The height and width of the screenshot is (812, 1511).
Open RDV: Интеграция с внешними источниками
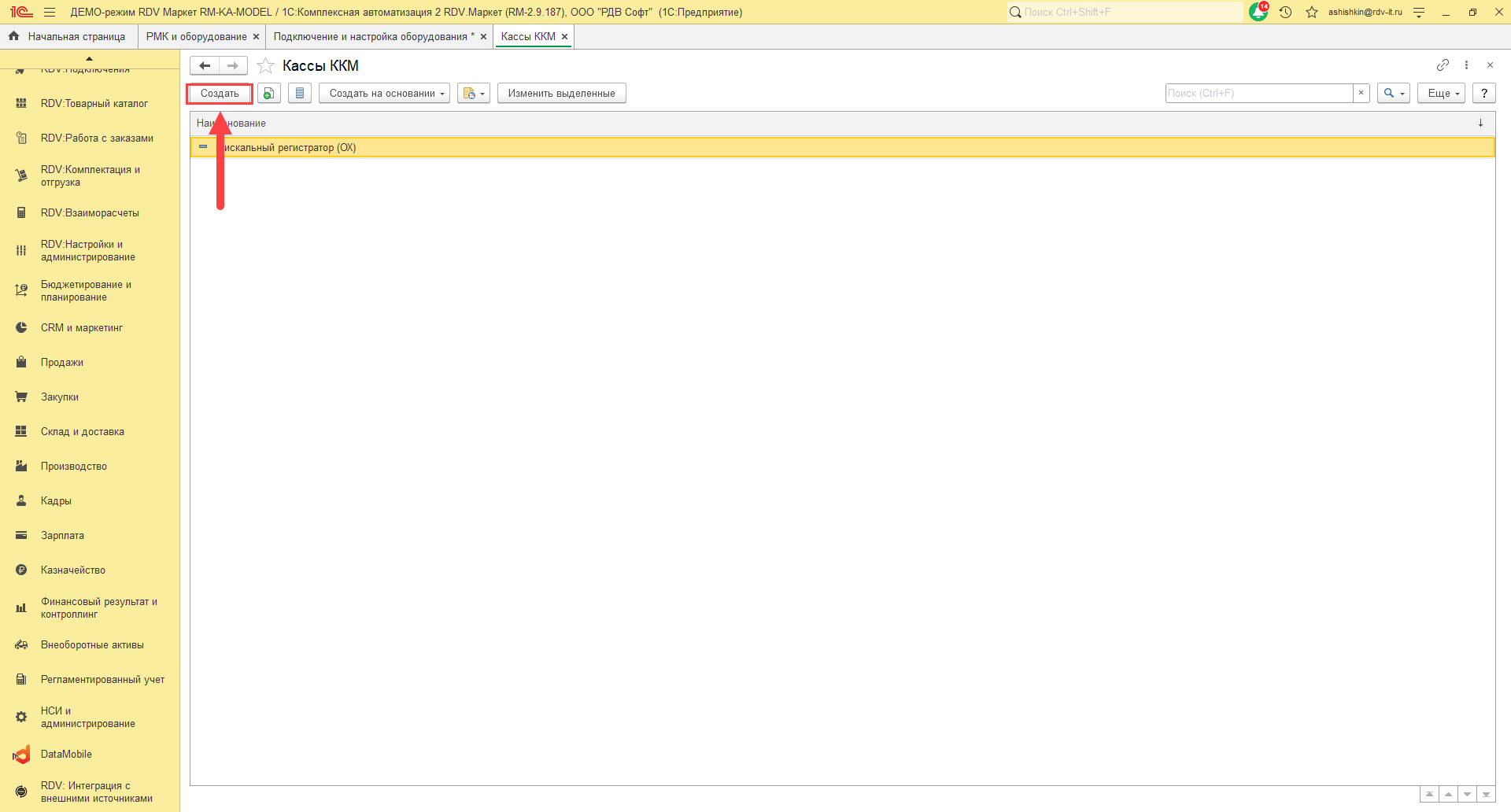(x=90, y=792)
